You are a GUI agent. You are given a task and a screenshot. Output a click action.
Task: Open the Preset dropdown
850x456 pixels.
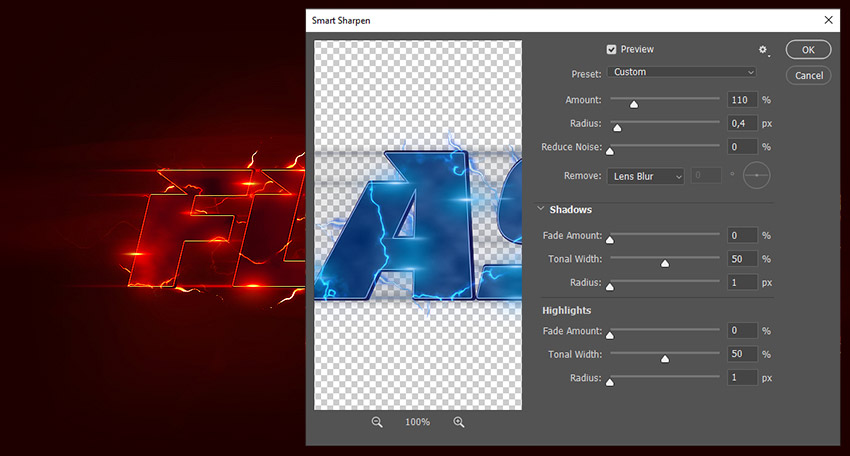(682, 72)
